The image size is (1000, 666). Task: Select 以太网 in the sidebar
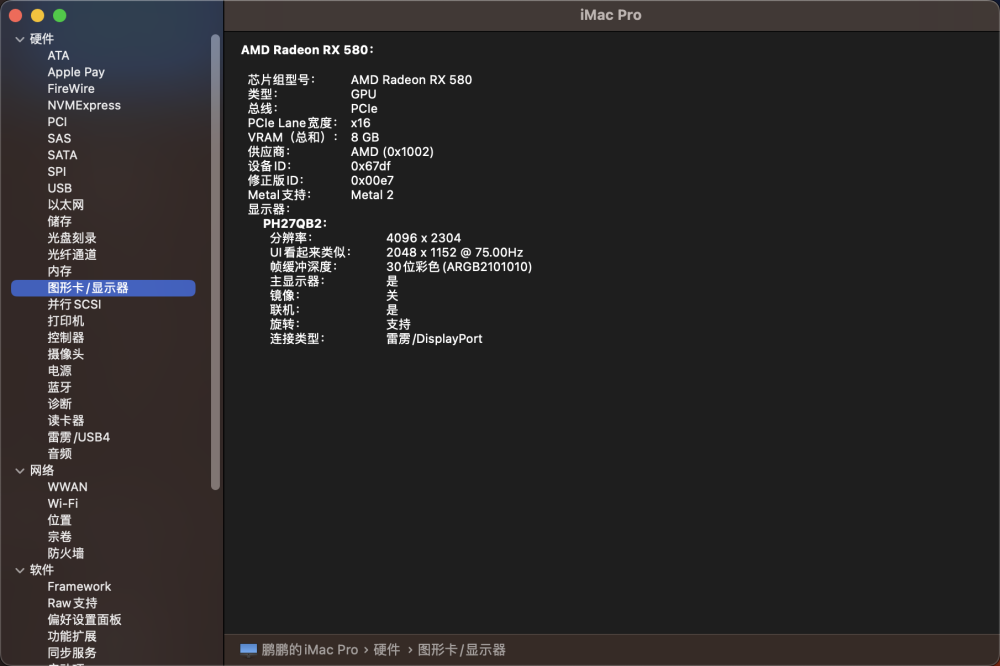coord(66,205)
